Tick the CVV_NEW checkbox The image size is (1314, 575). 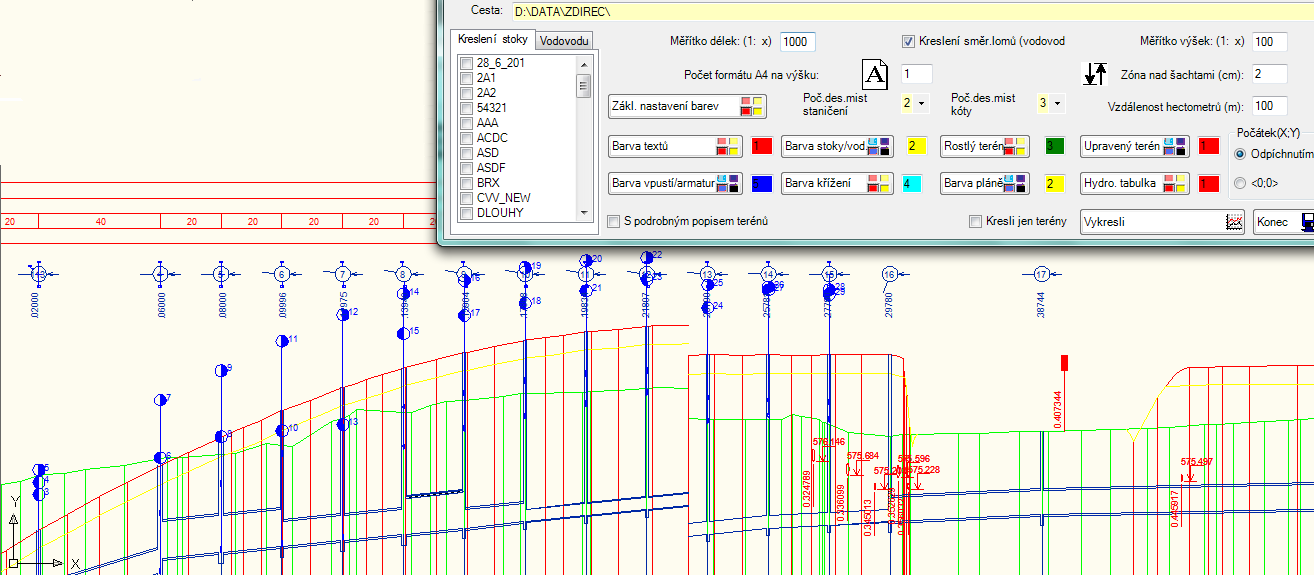point(466,198)
